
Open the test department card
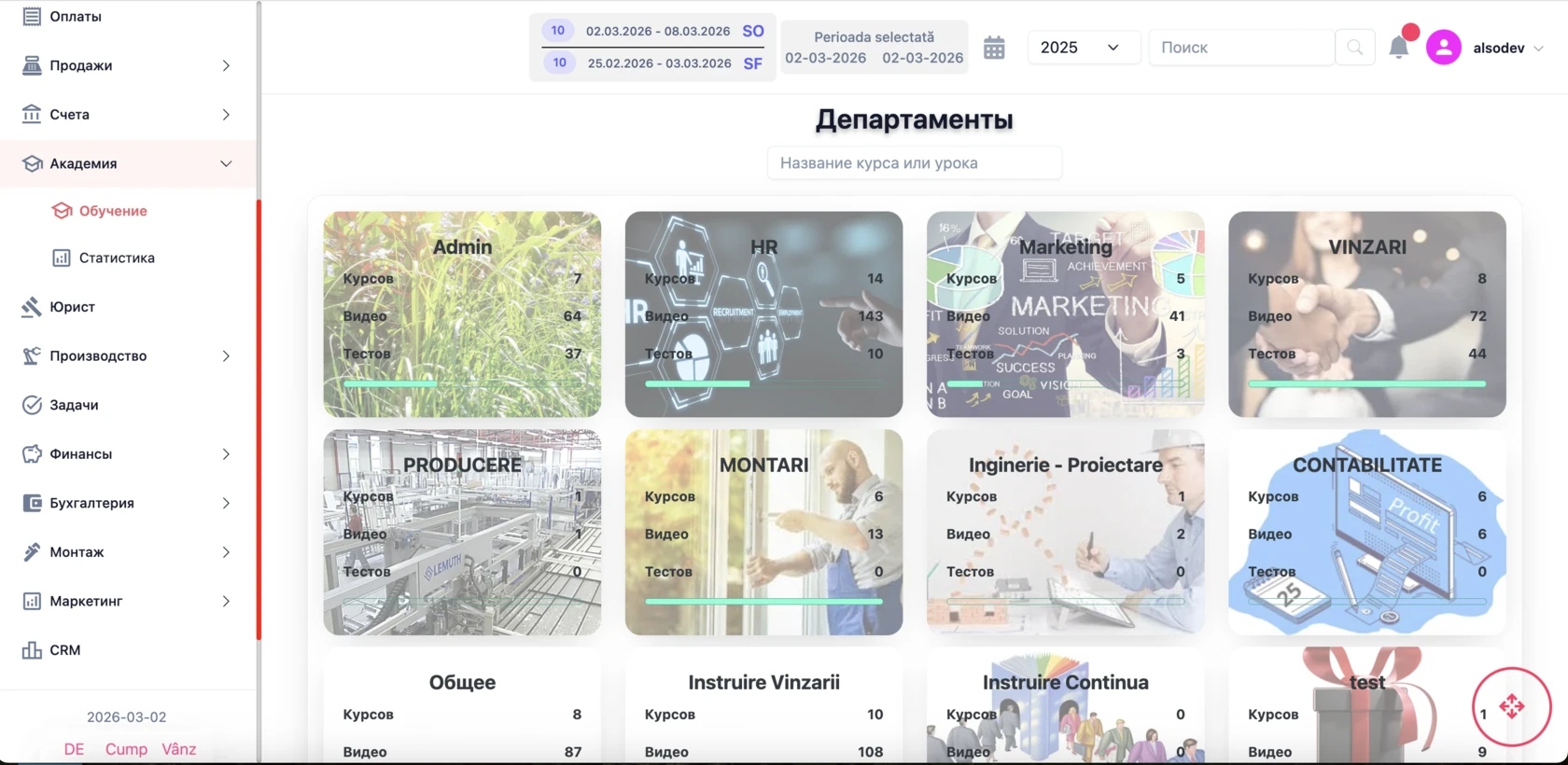1367,706
